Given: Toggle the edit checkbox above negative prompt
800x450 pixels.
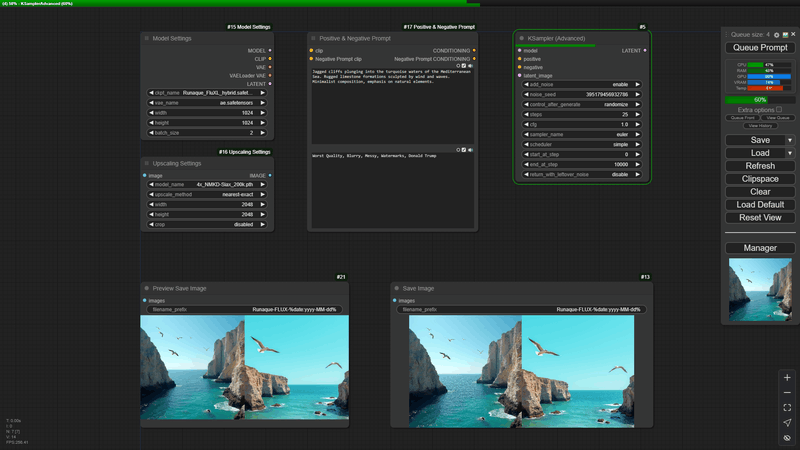Looking at the screenshot, I should coord(464,150).
